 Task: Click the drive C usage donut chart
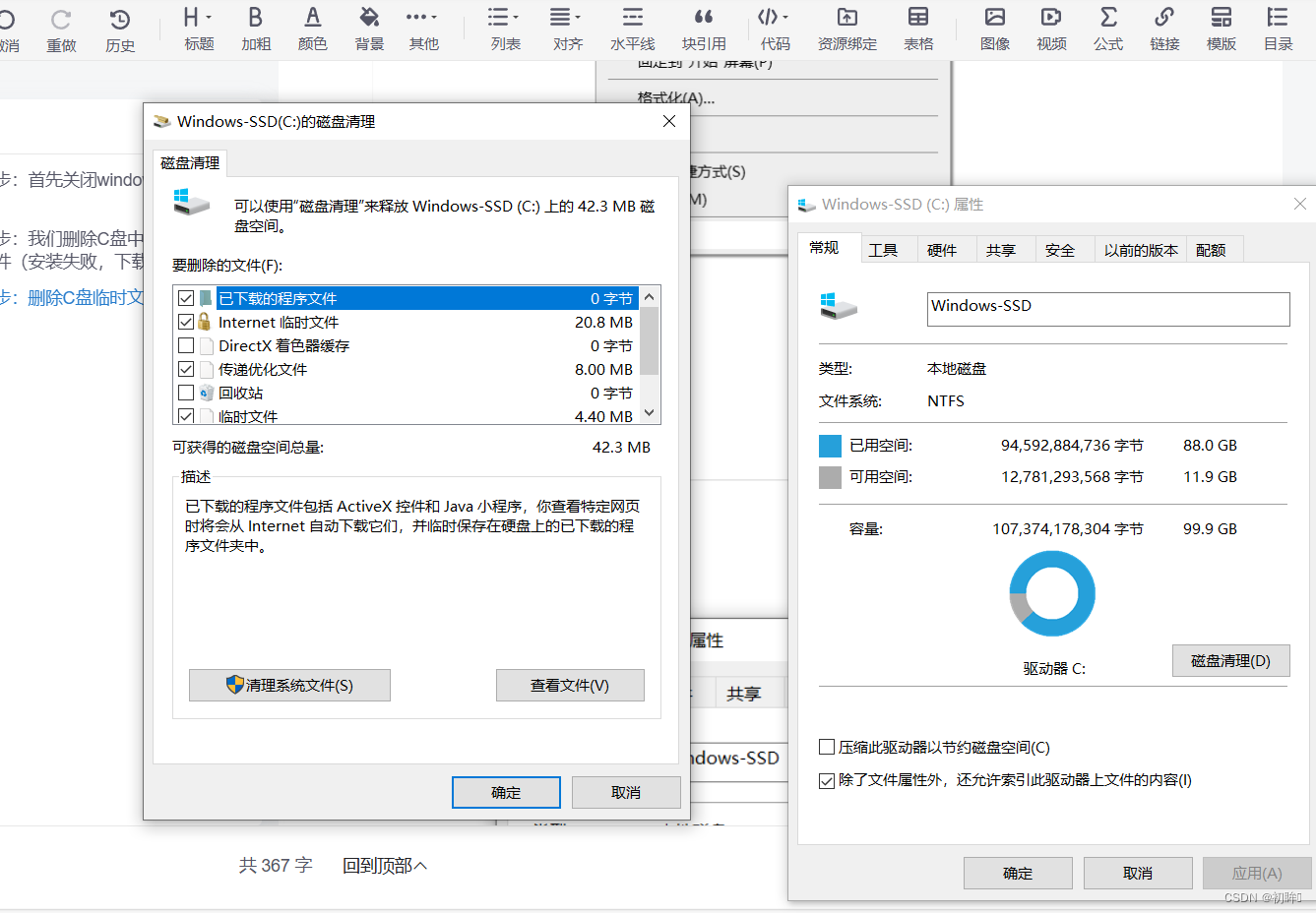click(1052, 593)
